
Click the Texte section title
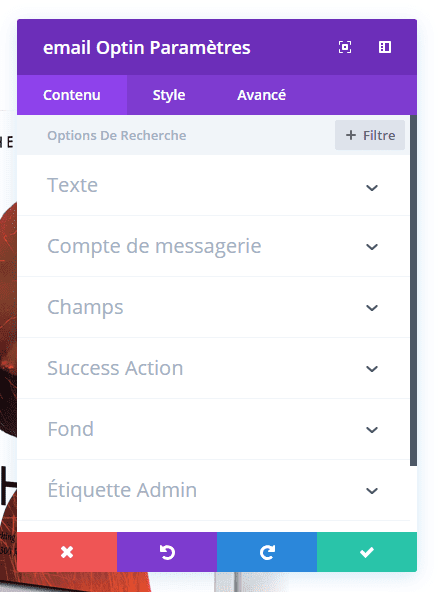(72, 185)
